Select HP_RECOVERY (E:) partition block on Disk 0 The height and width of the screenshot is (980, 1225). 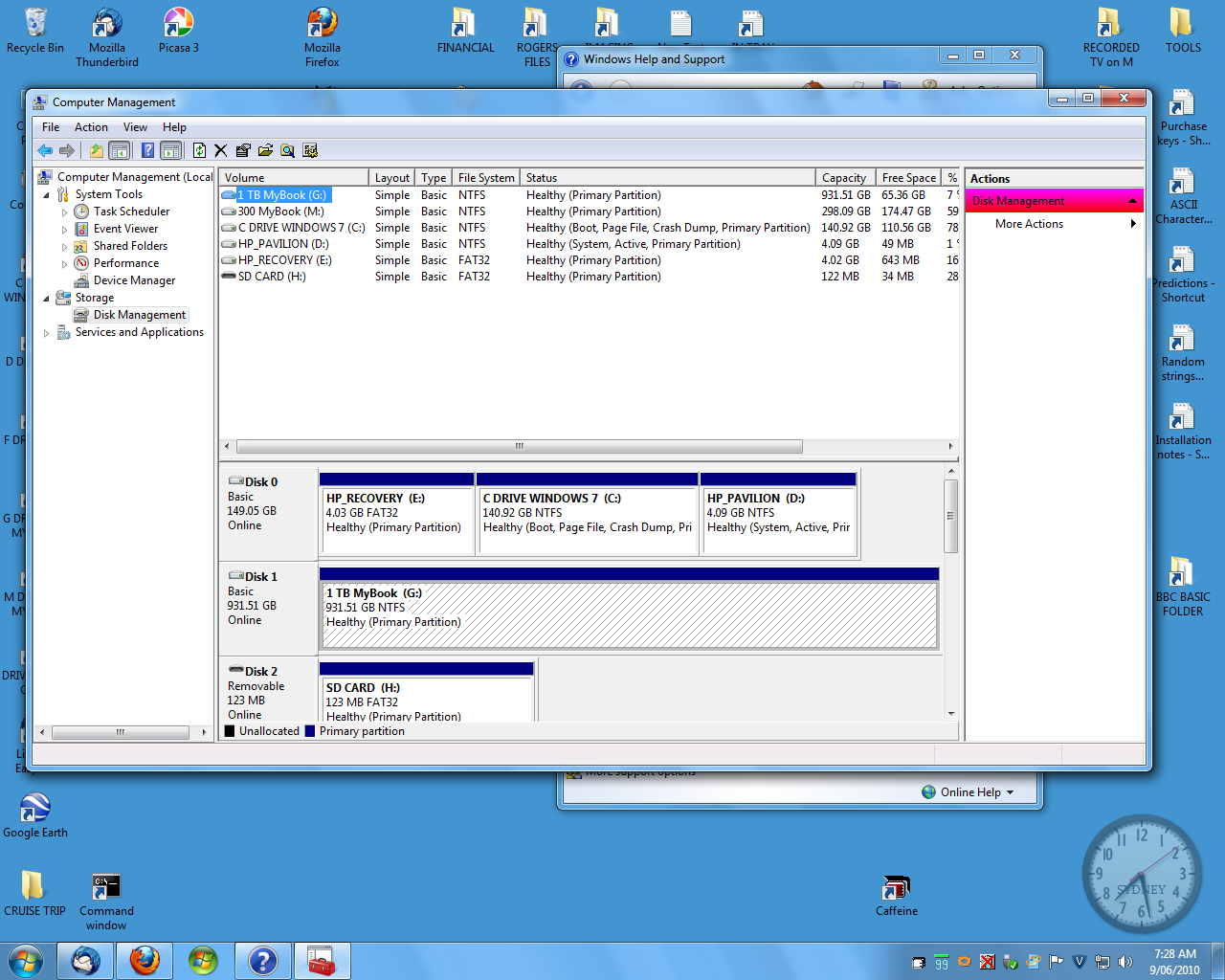[x=397, y=514]
